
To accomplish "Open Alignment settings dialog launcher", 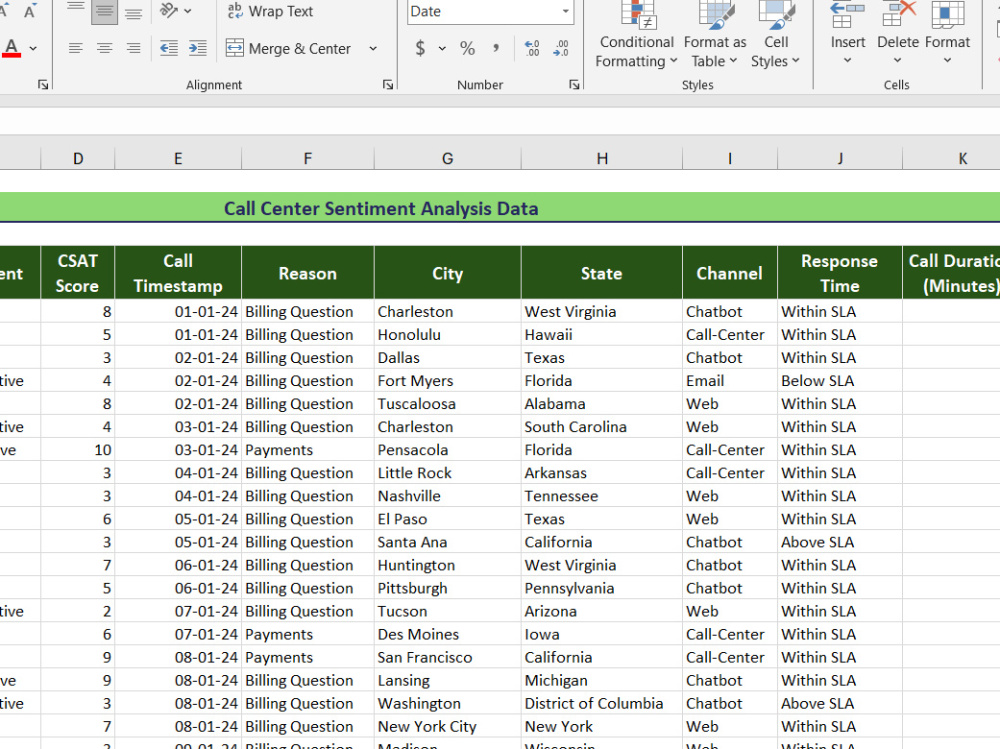I will point(388,85).
